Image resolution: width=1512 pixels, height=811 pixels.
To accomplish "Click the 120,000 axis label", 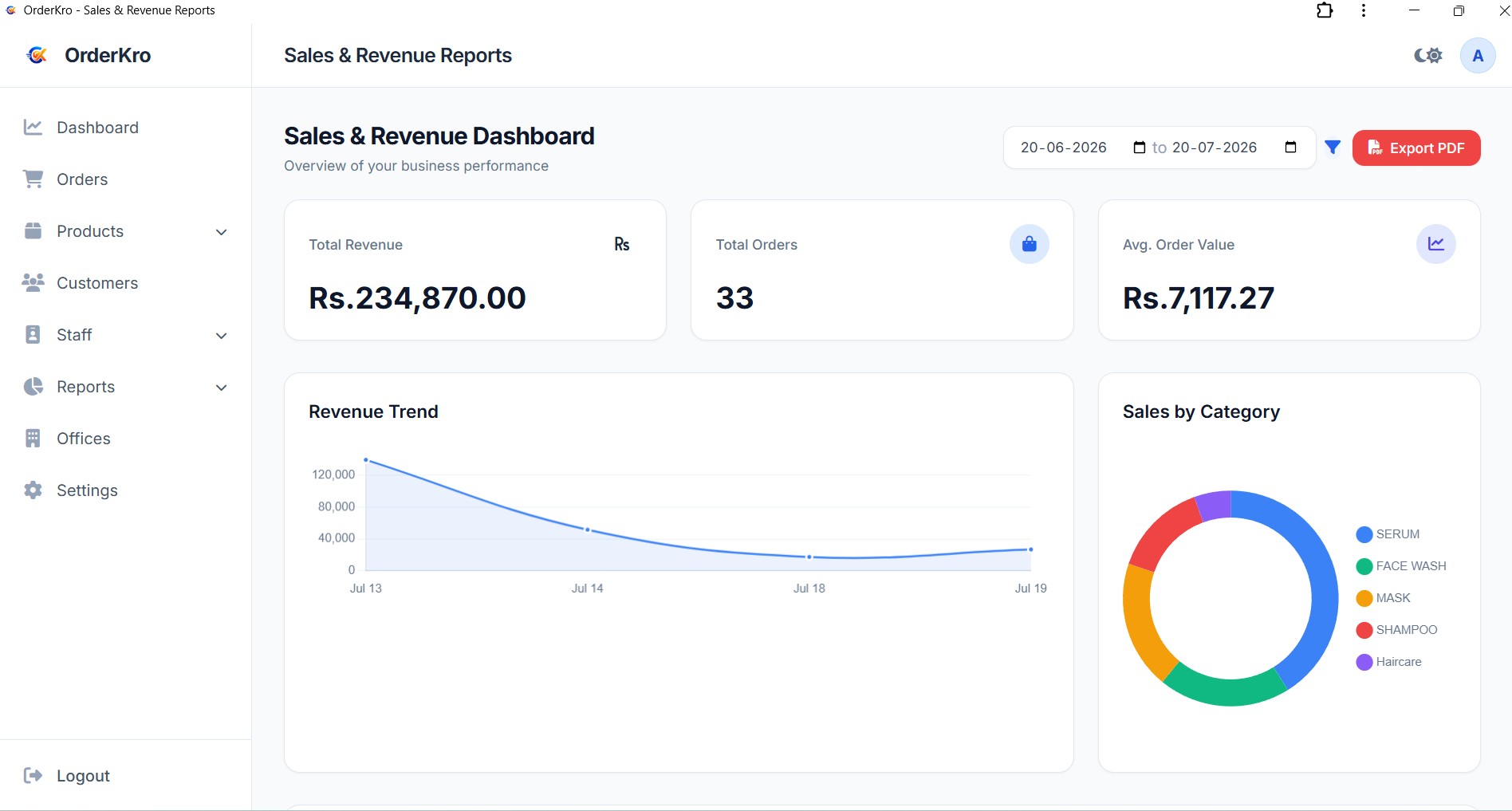I will click(333, 474).
